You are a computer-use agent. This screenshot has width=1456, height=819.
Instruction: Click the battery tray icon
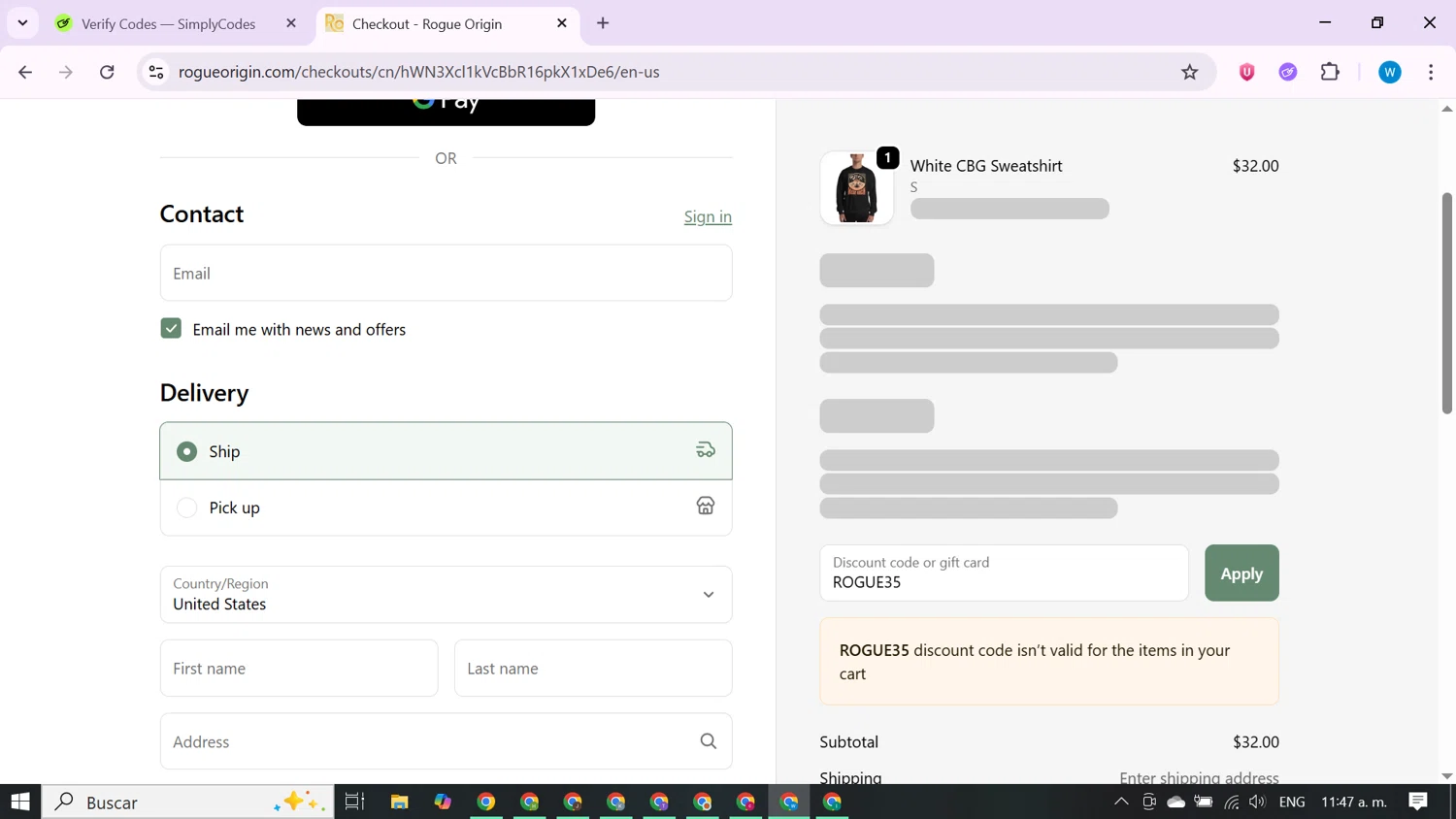[1204, 802]
